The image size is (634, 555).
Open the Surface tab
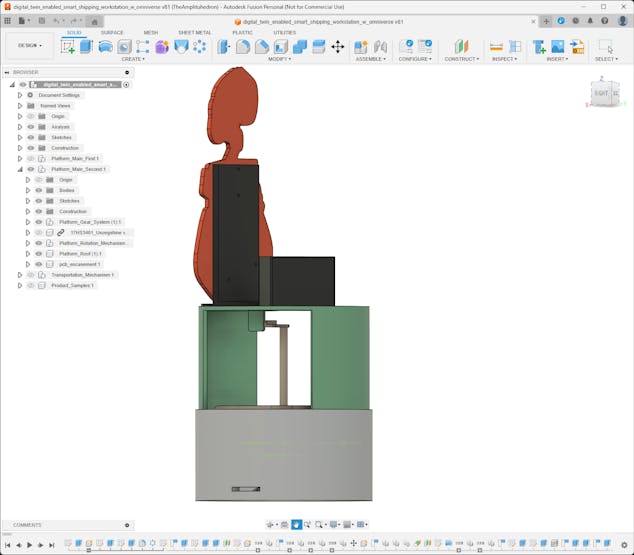(x=112, y=32)
